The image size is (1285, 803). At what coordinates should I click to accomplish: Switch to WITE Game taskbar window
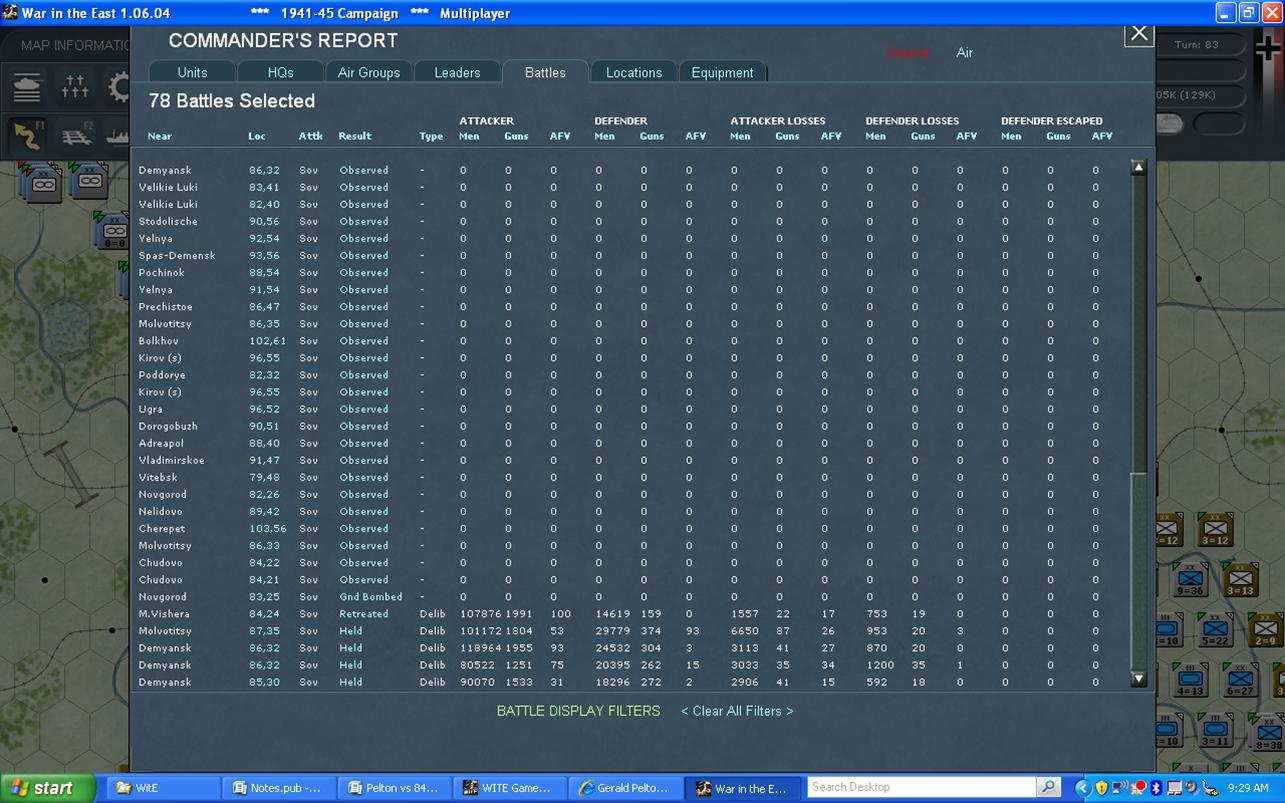click(x=510, y=788)
